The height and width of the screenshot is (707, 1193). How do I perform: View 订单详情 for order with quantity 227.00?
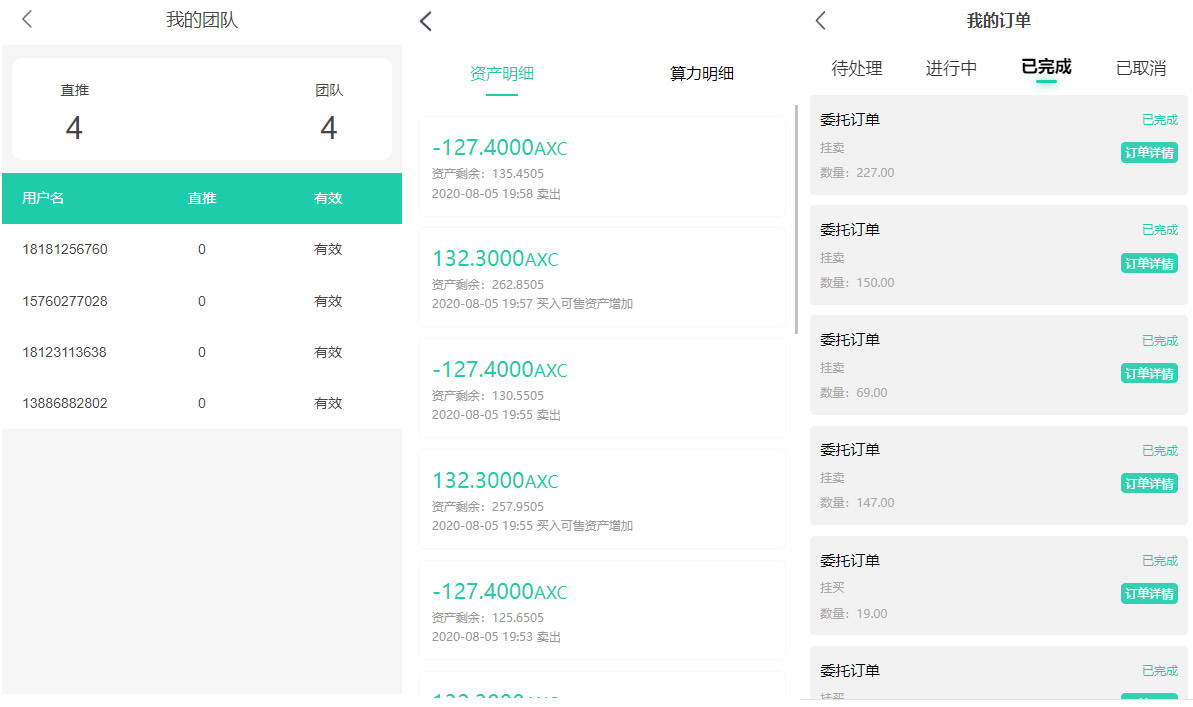[1149, 153]
